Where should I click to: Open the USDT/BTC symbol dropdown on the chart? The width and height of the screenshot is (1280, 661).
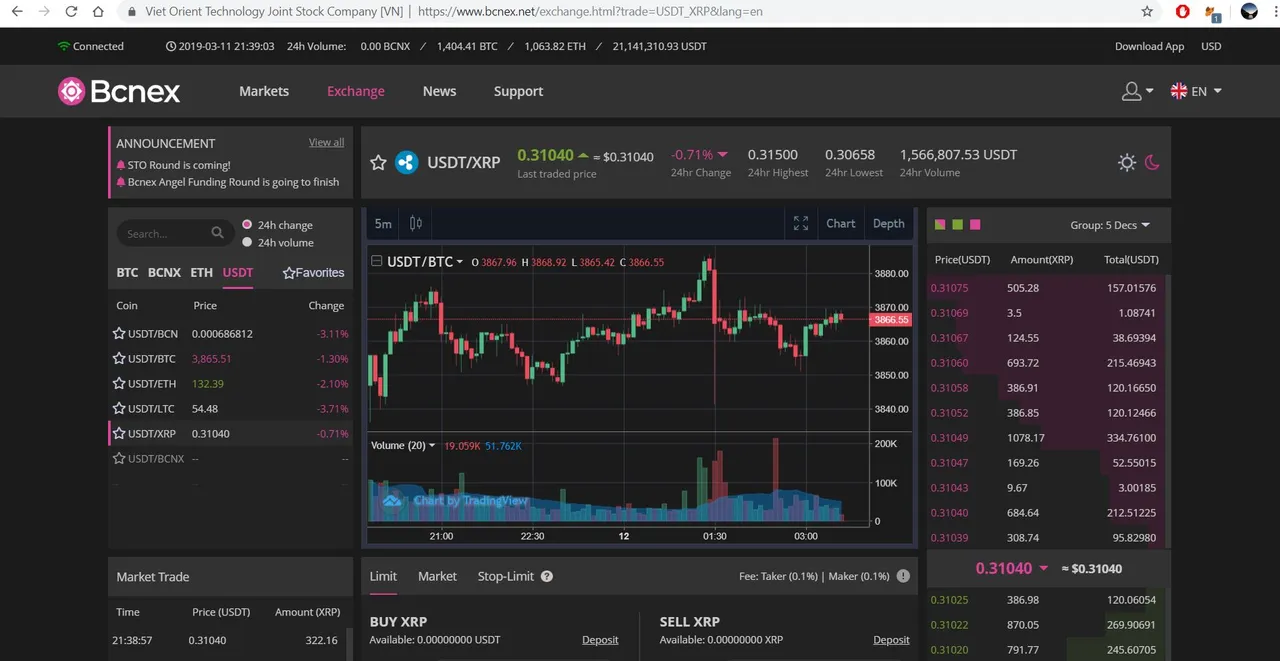pyautogui.click(x=459, y=262)
